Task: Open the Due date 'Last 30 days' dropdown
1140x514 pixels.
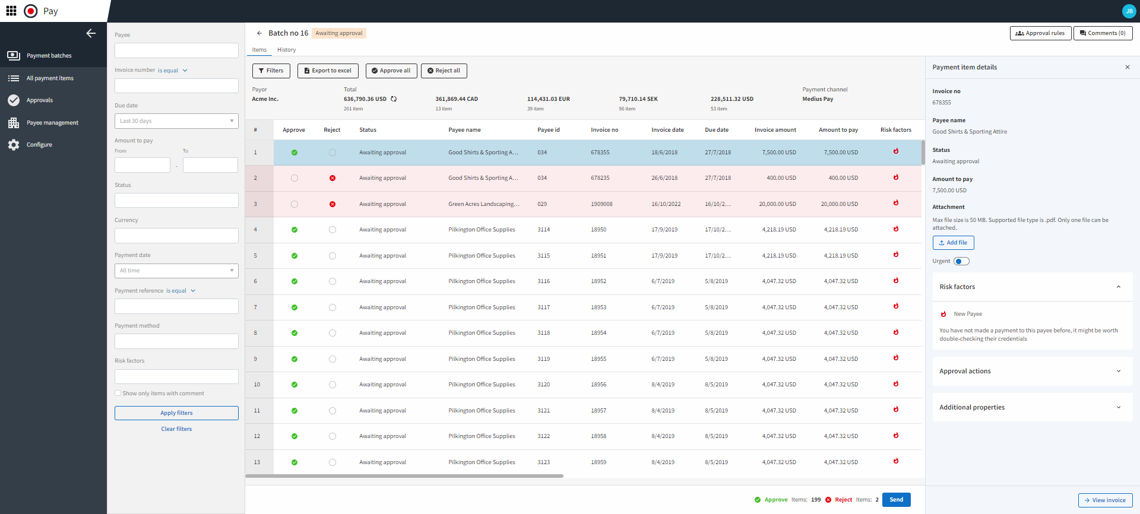Action: (176, 121)
